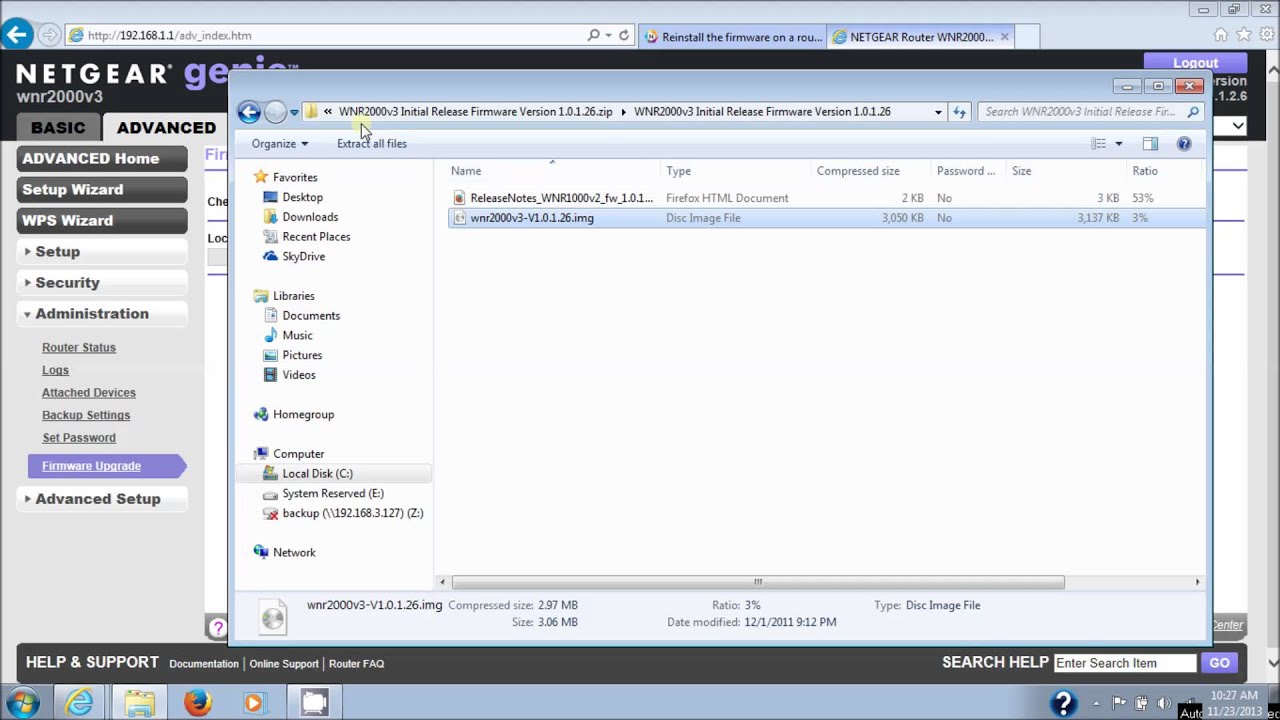Open the view options dropdown arrow
Screen dimensions: 1280x720
[x=1118, y=144]
